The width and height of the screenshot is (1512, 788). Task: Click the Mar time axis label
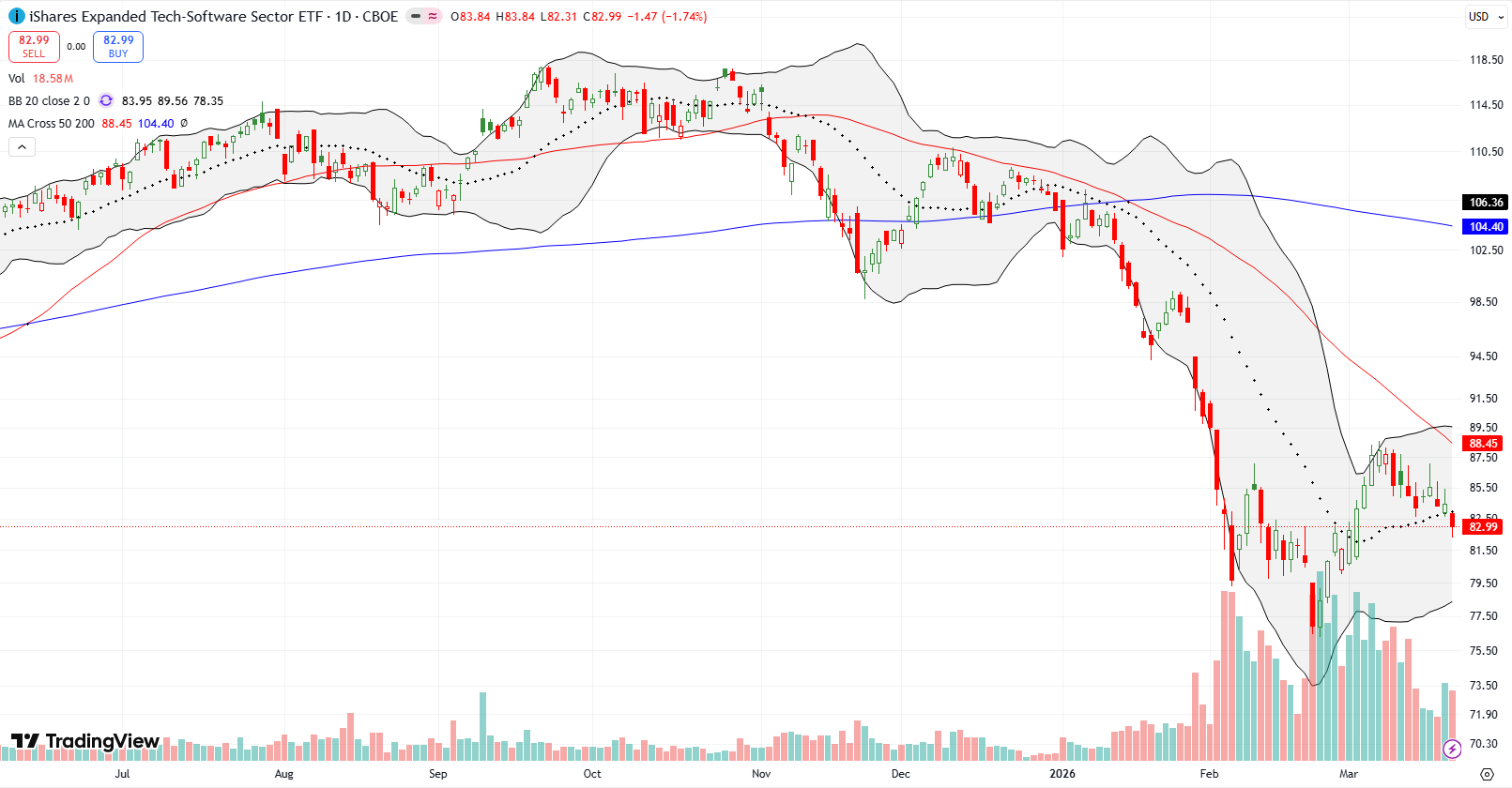click(x=1349, y=774)
